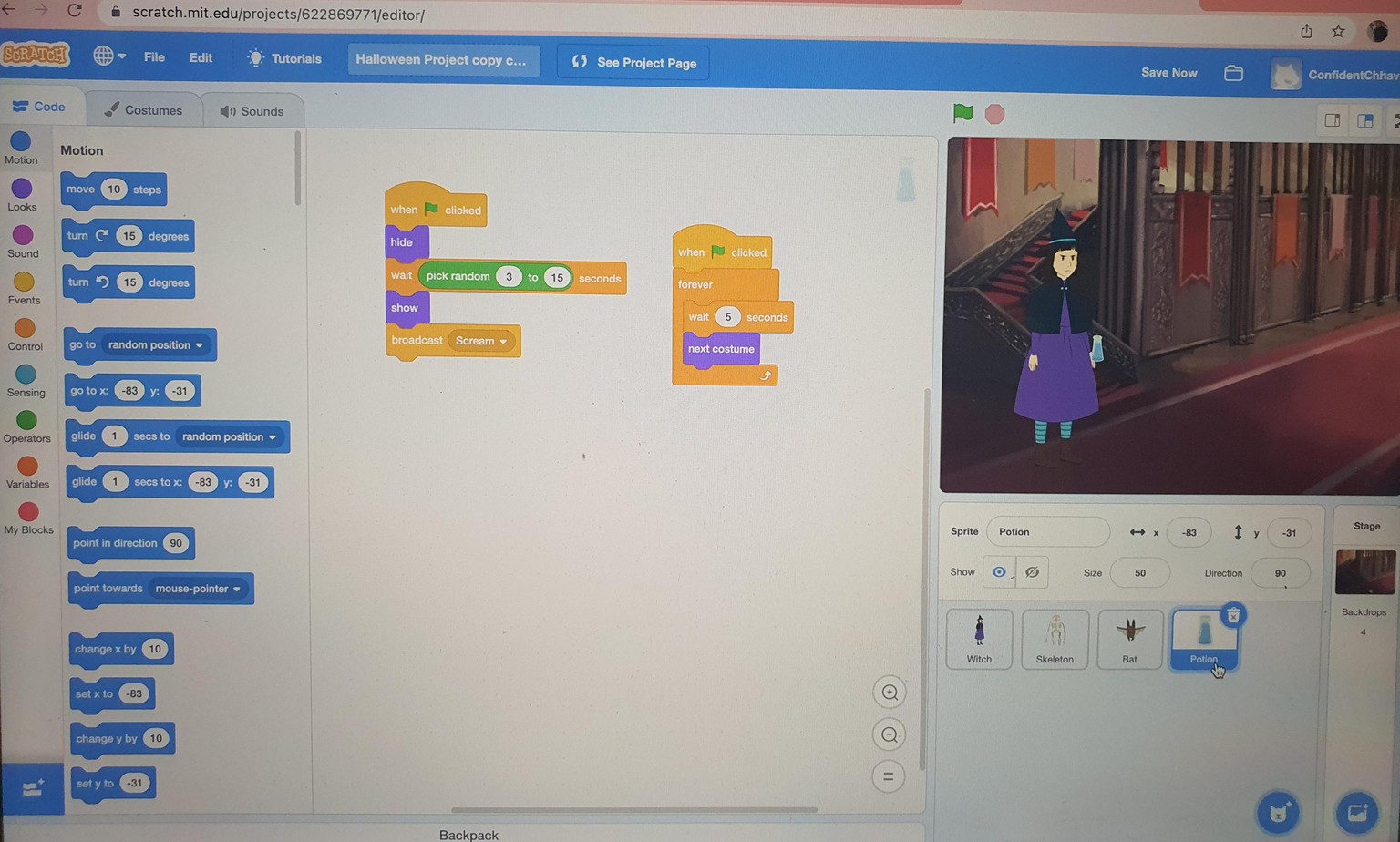Click the hide block in script
Screen dimensions: 1400x842
pyautogui.click(x=402, y=242)
